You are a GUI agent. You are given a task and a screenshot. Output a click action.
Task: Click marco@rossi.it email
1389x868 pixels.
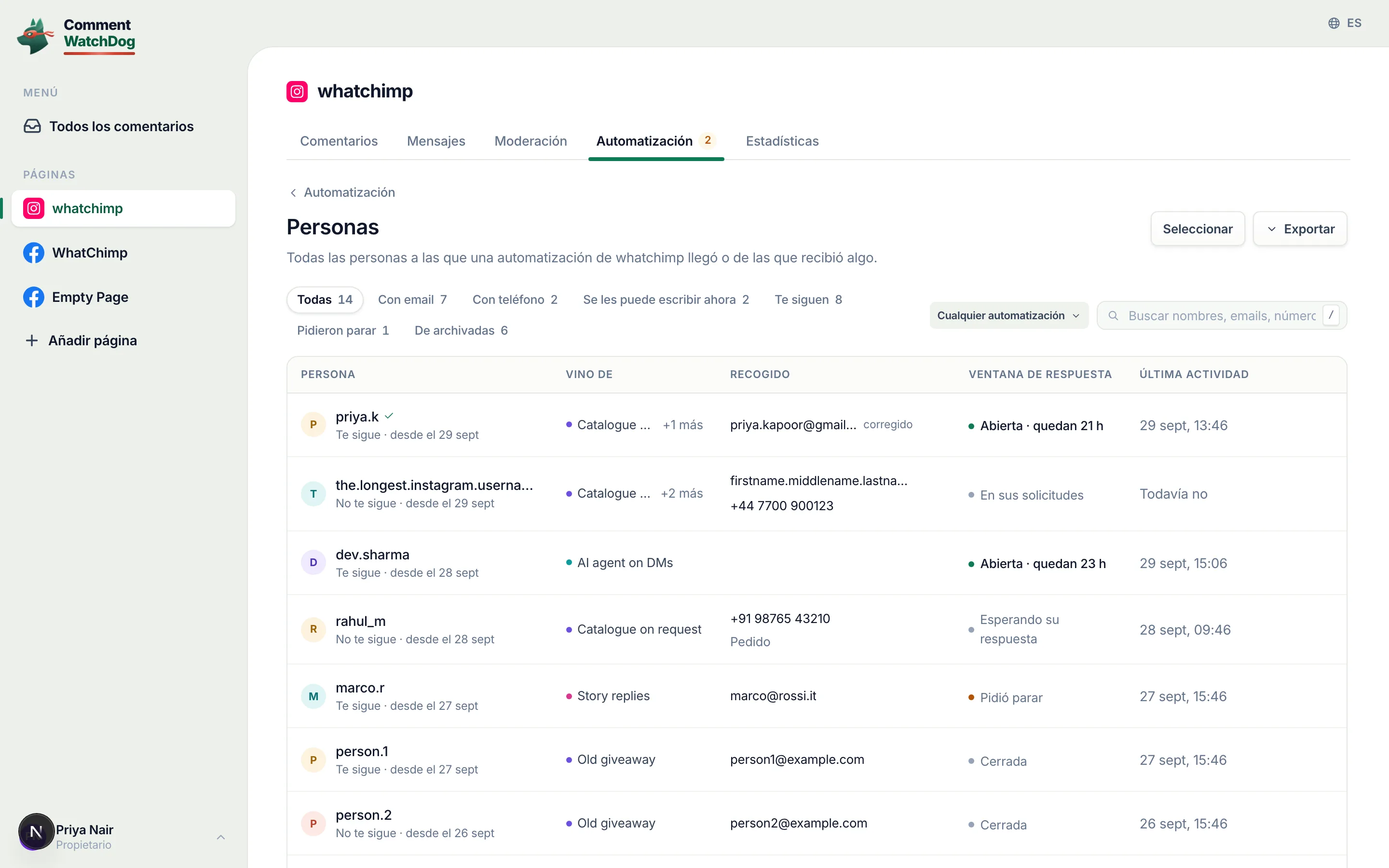[773, 696]
